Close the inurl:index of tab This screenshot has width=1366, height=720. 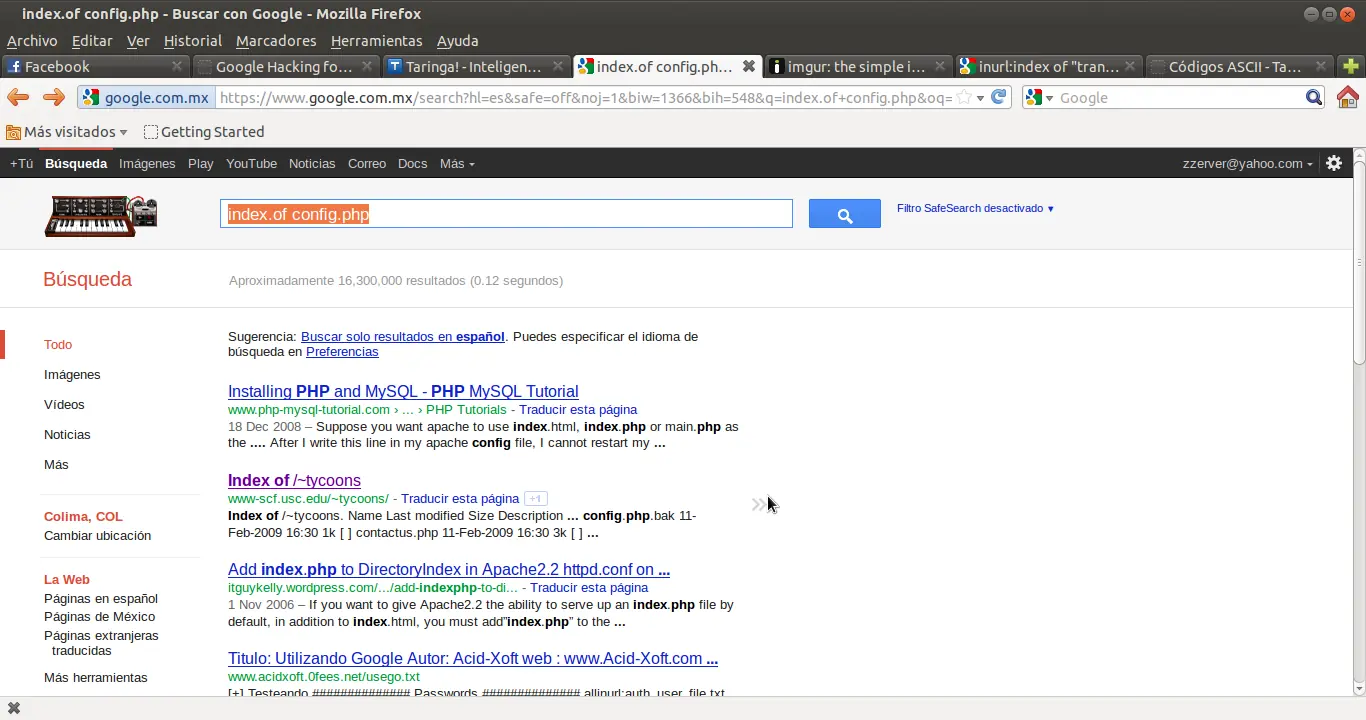[1130, 66]
